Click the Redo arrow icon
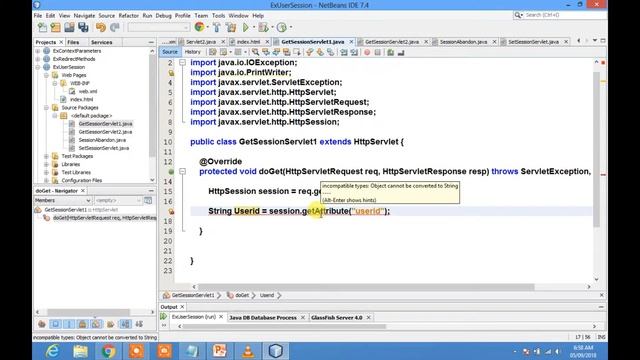 [115, 27]
